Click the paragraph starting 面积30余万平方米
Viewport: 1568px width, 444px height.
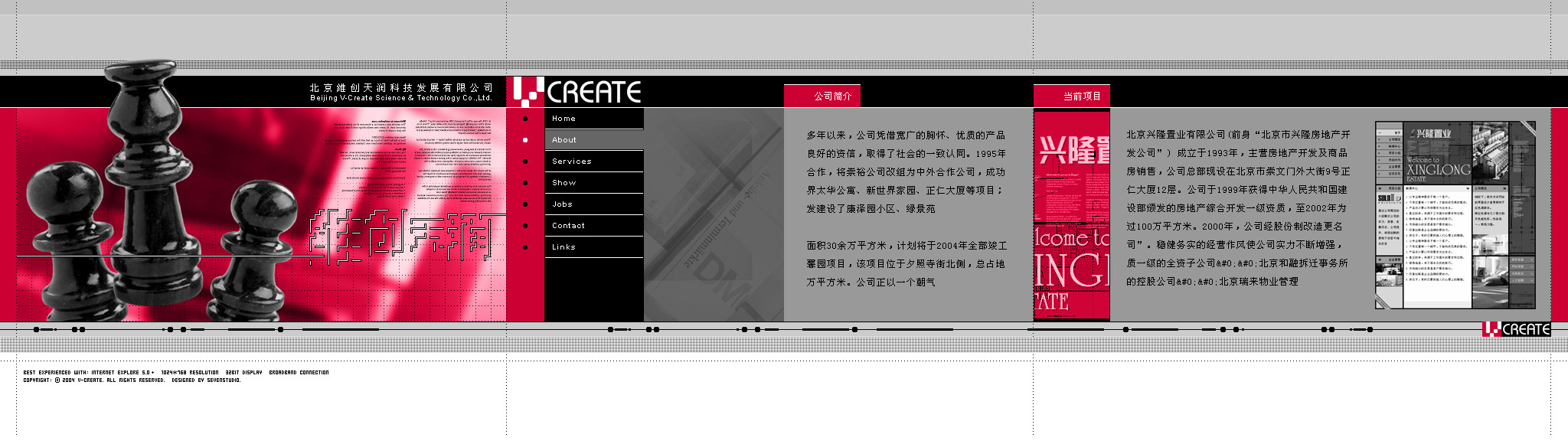(906, 264)
